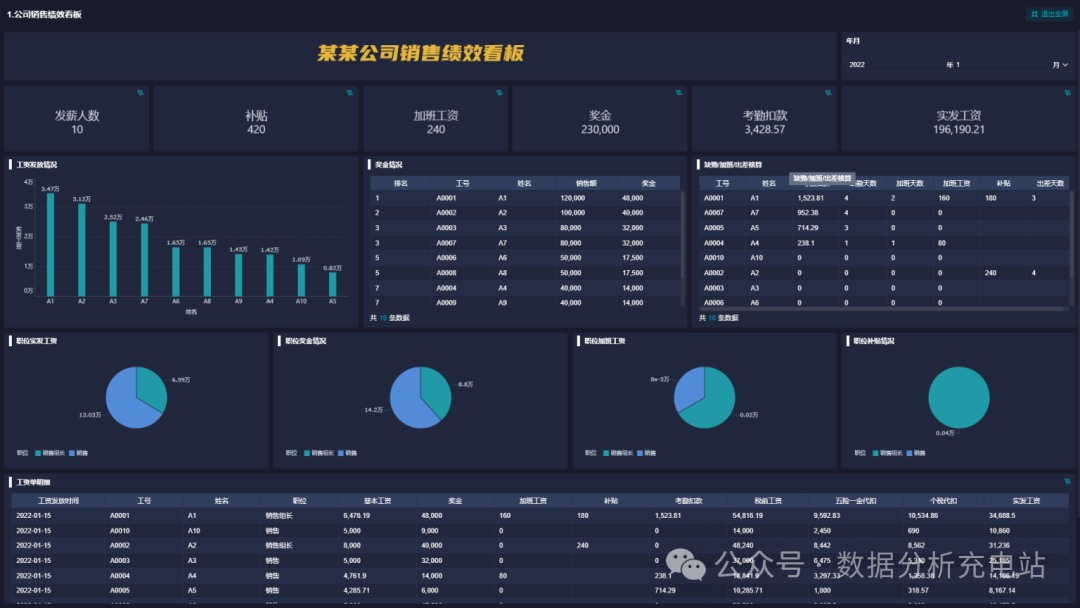
Task: Toggle 销售组长 legend in 职位补贴情况 pie
Action: [887, 453]
